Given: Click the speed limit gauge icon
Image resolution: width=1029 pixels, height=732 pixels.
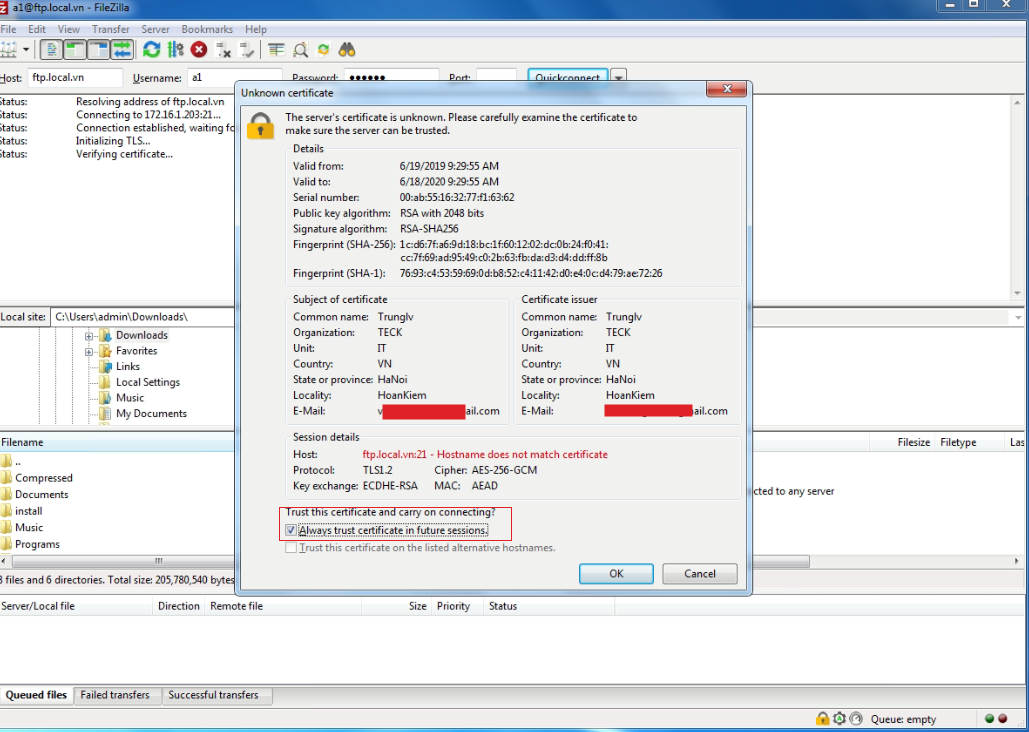Looking at the screenshot, I should (x=856, y=719).
